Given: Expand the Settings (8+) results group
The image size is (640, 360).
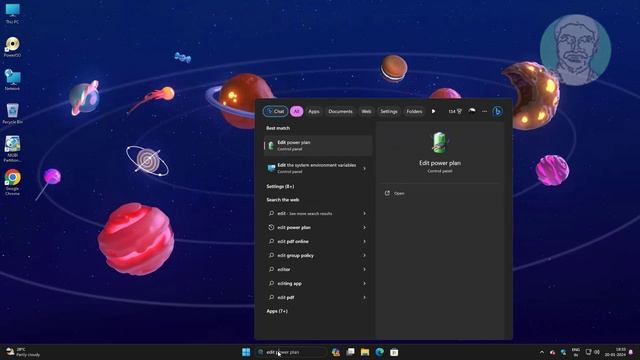Looking at the screenshot, I should [280, 187].
